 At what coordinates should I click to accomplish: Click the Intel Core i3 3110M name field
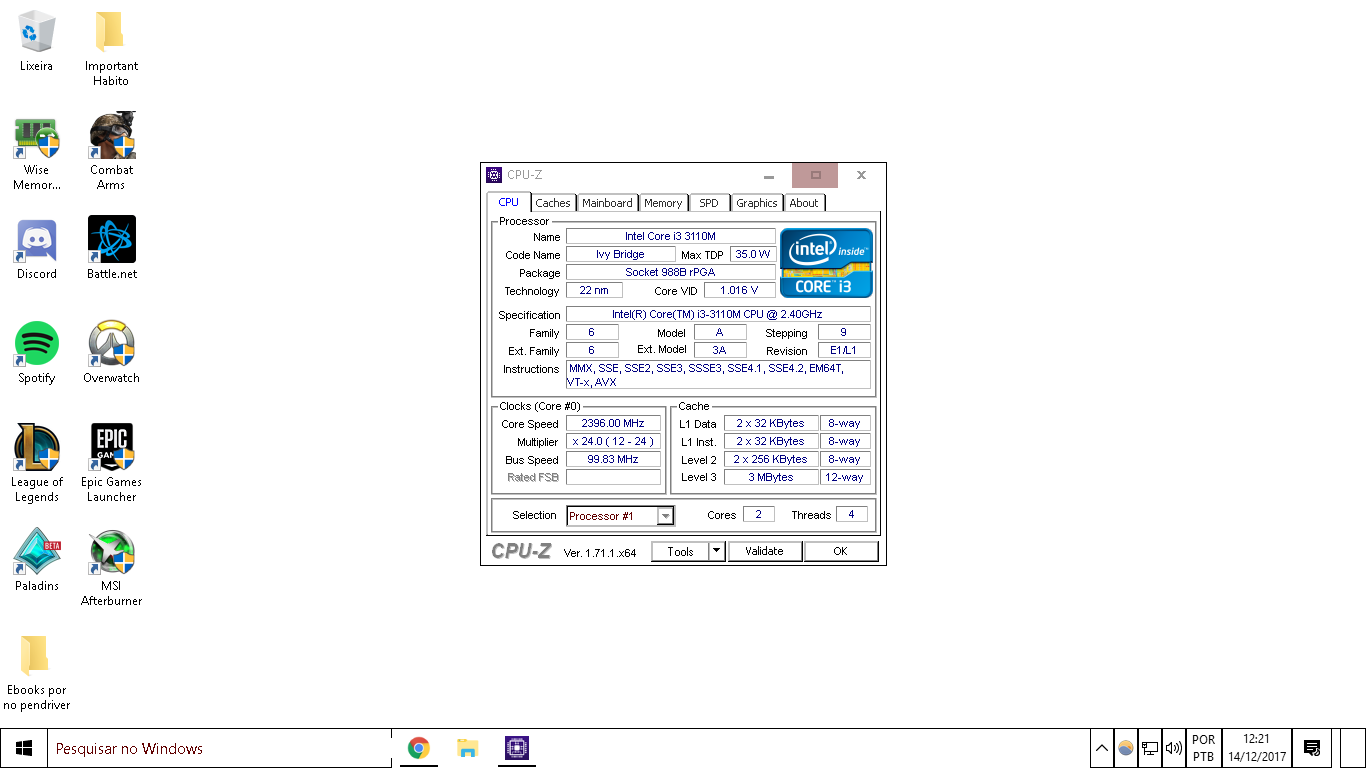pyautogui.click(x=670, y=236)
